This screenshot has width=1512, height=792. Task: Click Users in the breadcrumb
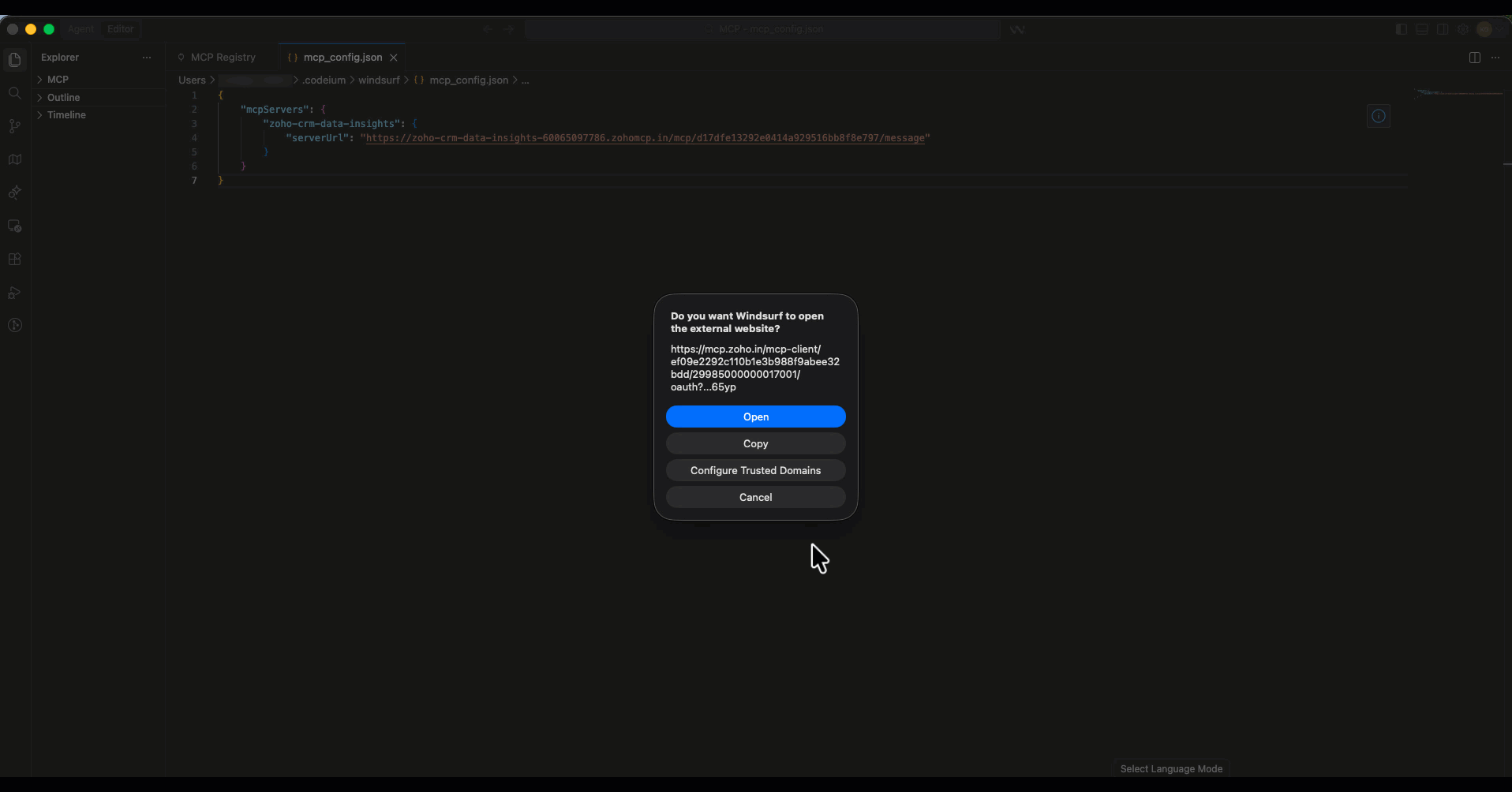click(x=192, y=80)
